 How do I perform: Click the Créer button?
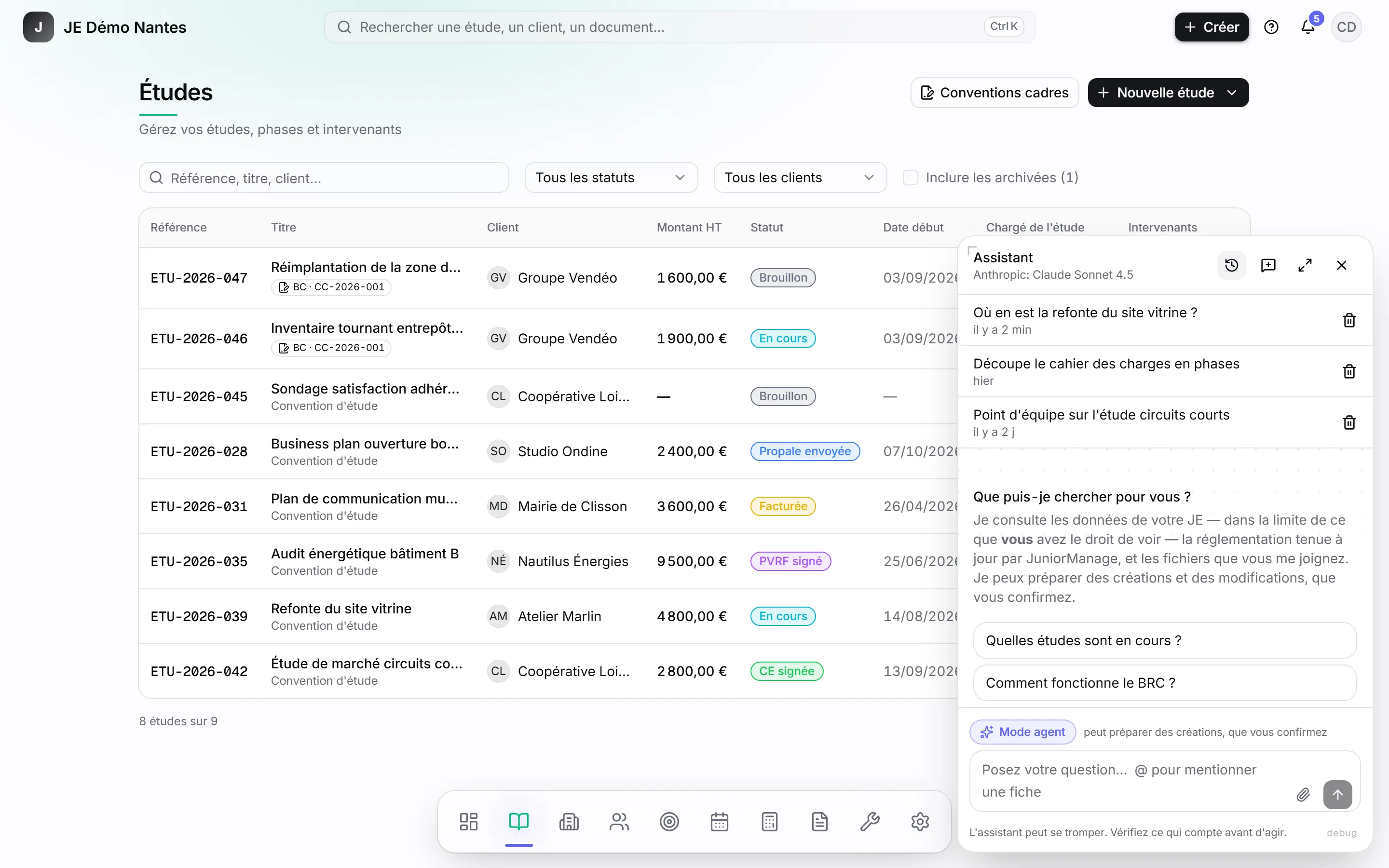point(1212,27)
